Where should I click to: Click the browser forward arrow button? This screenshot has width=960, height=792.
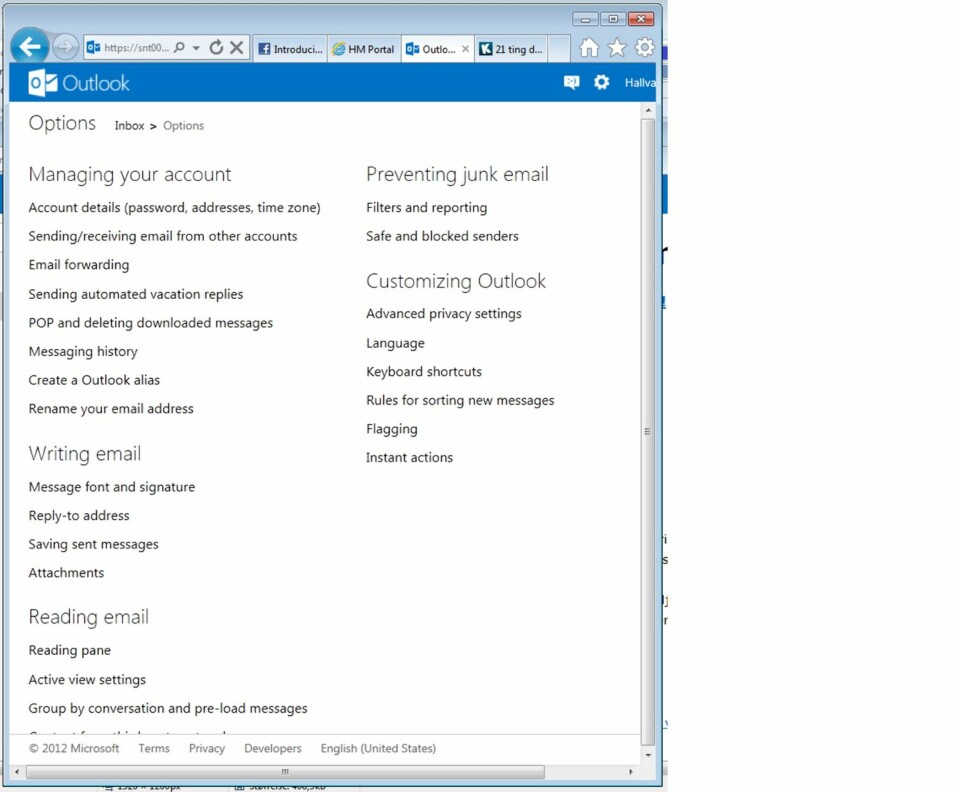pyautogui.click(x=65, y=47)
